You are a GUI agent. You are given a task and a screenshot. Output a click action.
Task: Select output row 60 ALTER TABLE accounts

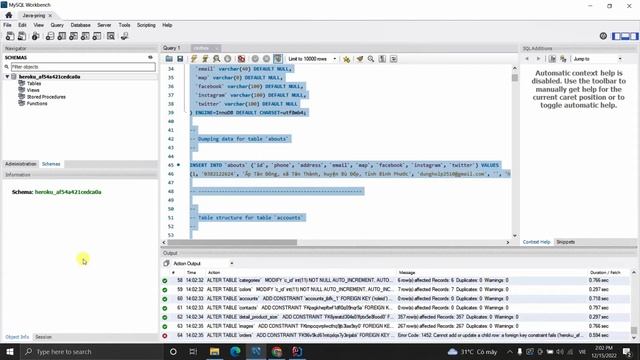[395, 299]
